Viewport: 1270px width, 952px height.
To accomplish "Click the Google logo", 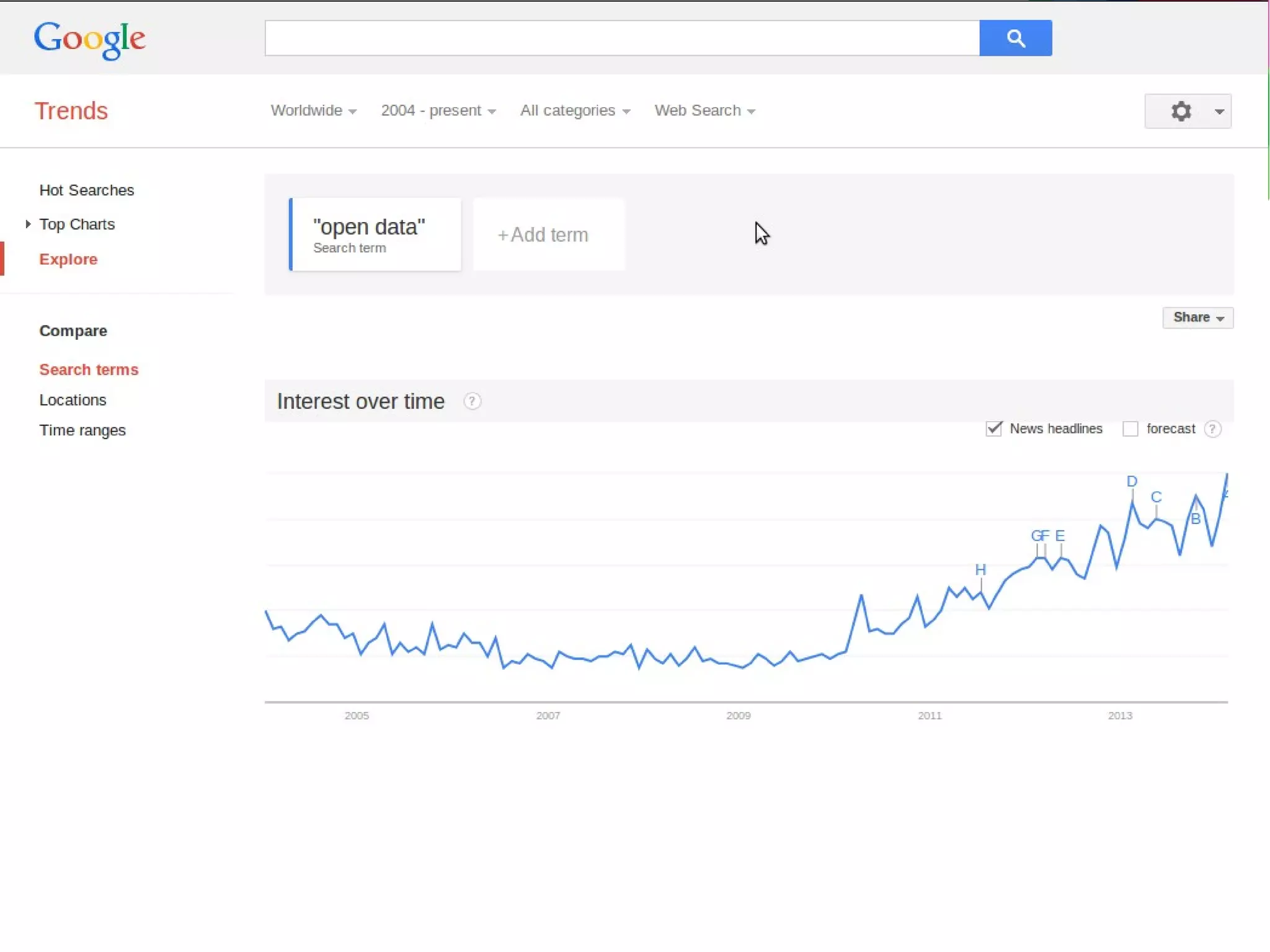I will (x=89, y=38).
